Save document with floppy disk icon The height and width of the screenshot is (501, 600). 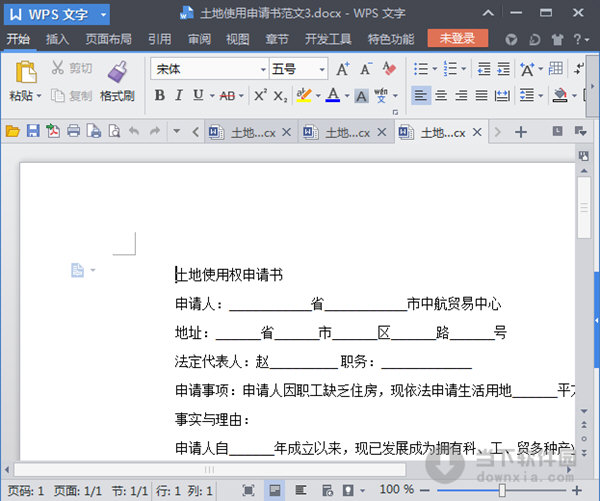click(33, 131)
